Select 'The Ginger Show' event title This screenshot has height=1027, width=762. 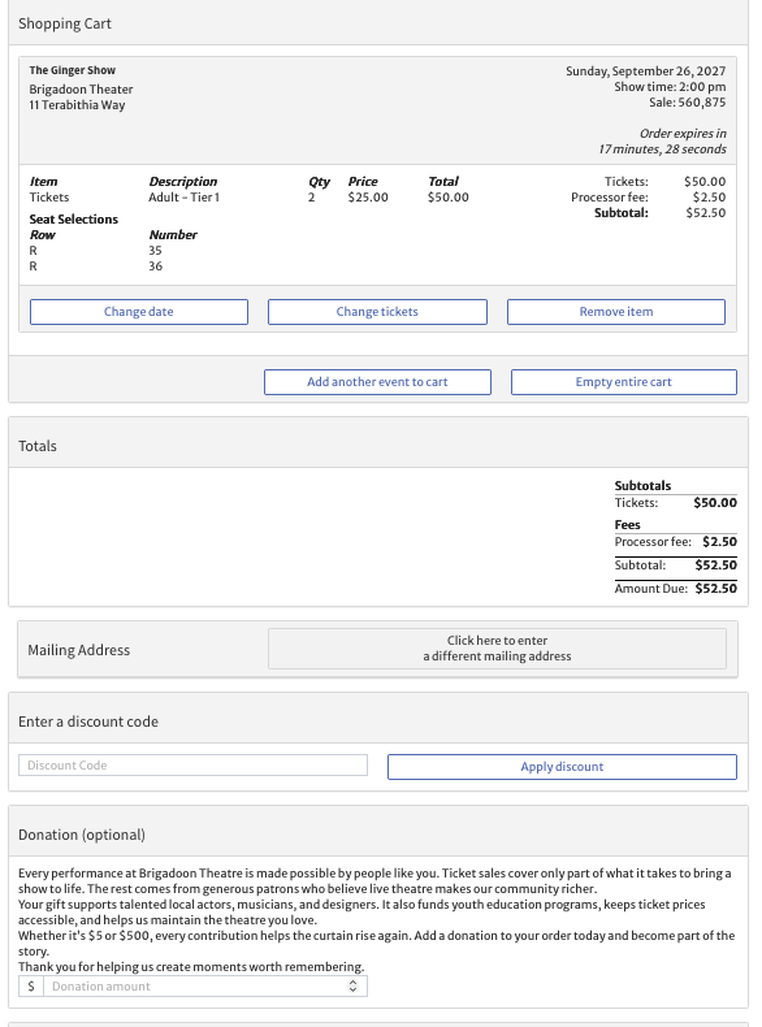[x=72, y=70]
